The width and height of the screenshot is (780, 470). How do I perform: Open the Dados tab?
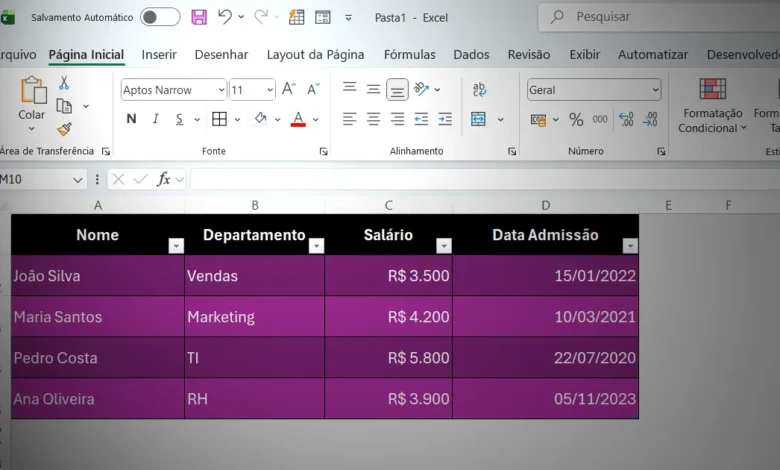coord(471,55)
